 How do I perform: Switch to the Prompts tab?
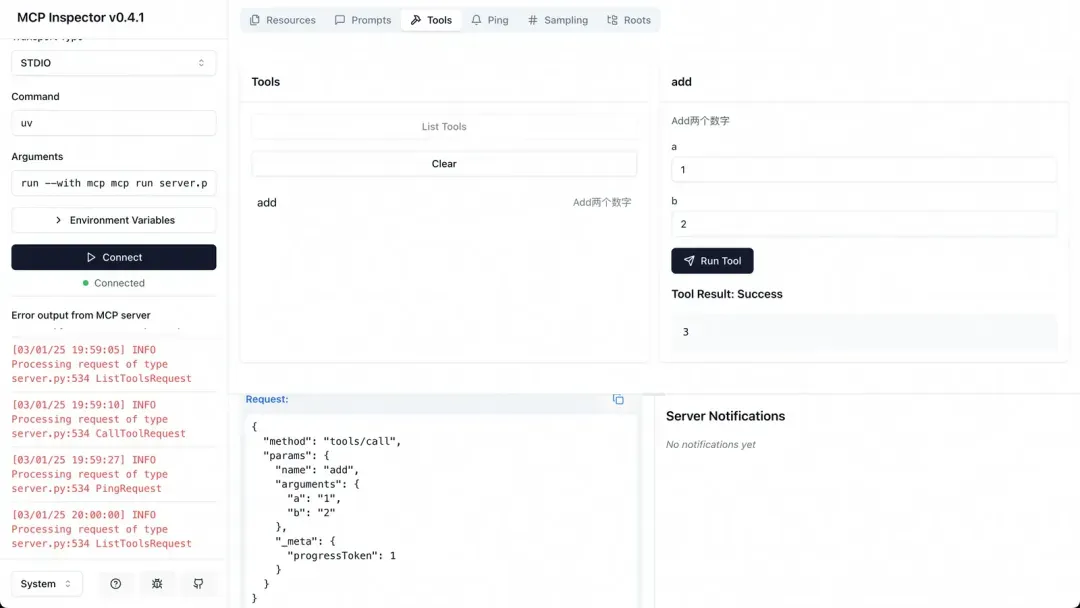(363, 20)
